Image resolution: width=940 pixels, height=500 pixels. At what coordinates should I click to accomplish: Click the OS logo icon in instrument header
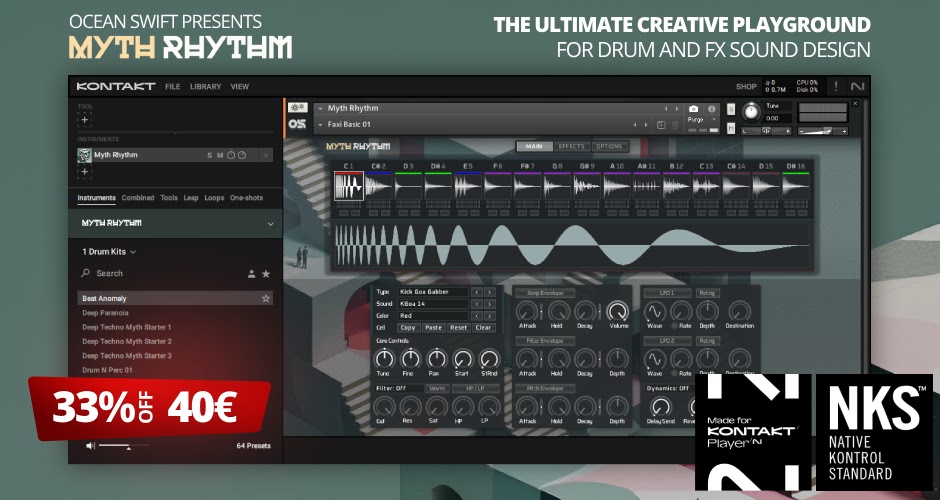[x=297, y=124]
